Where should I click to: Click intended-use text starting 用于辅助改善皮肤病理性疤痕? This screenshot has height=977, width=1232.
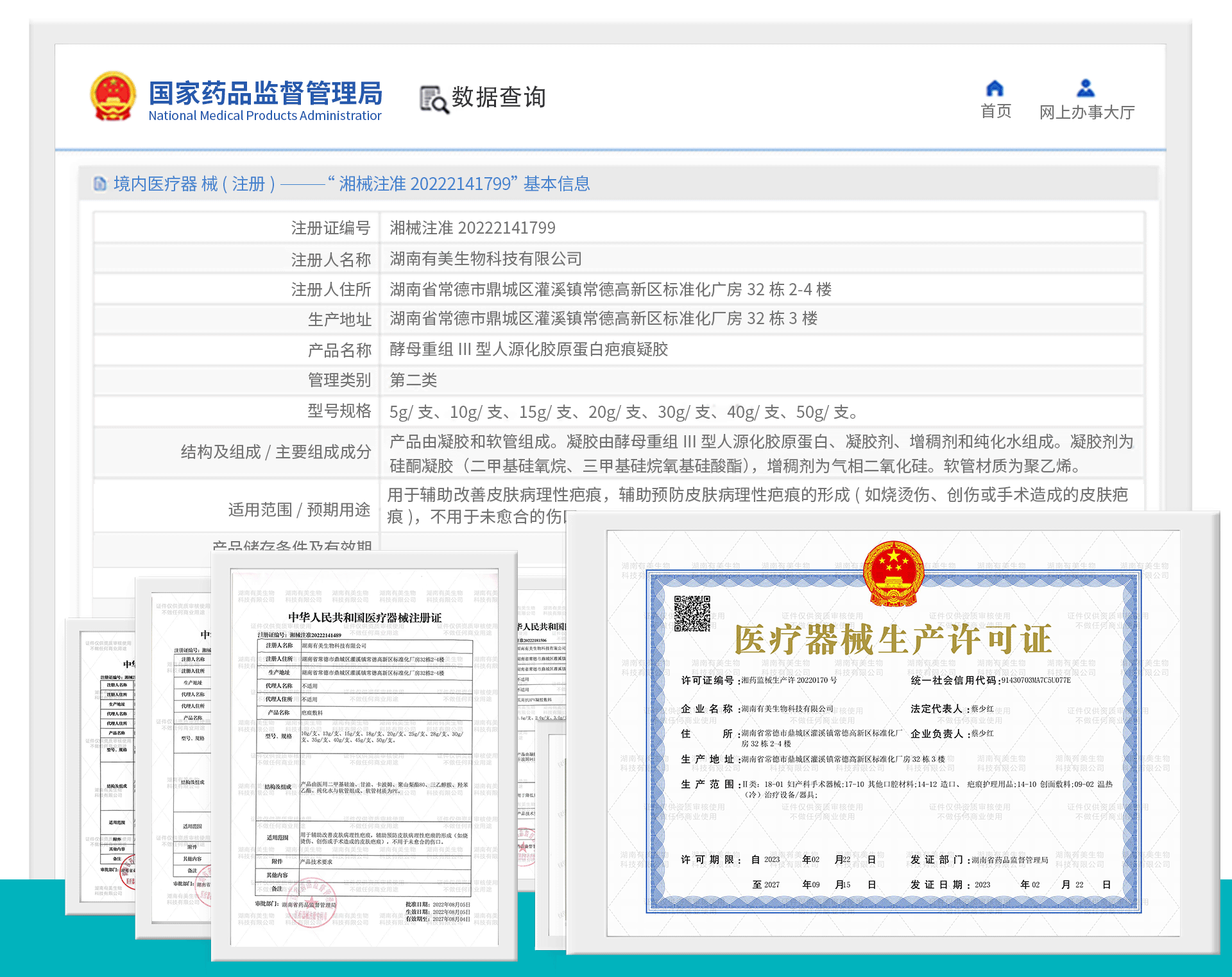click(x=757, y=505)
